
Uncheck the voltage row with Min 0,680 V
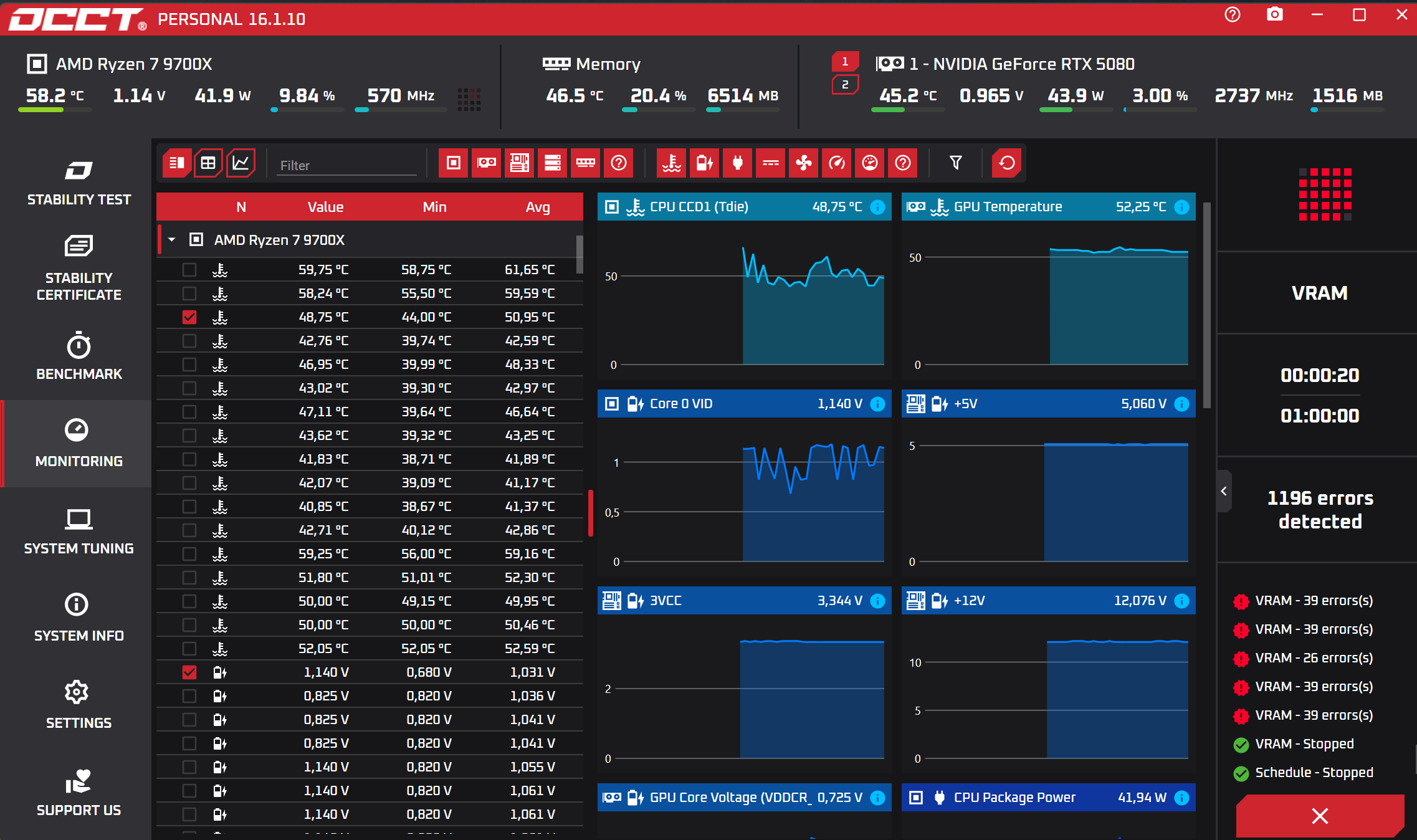(x=189, y=672)
